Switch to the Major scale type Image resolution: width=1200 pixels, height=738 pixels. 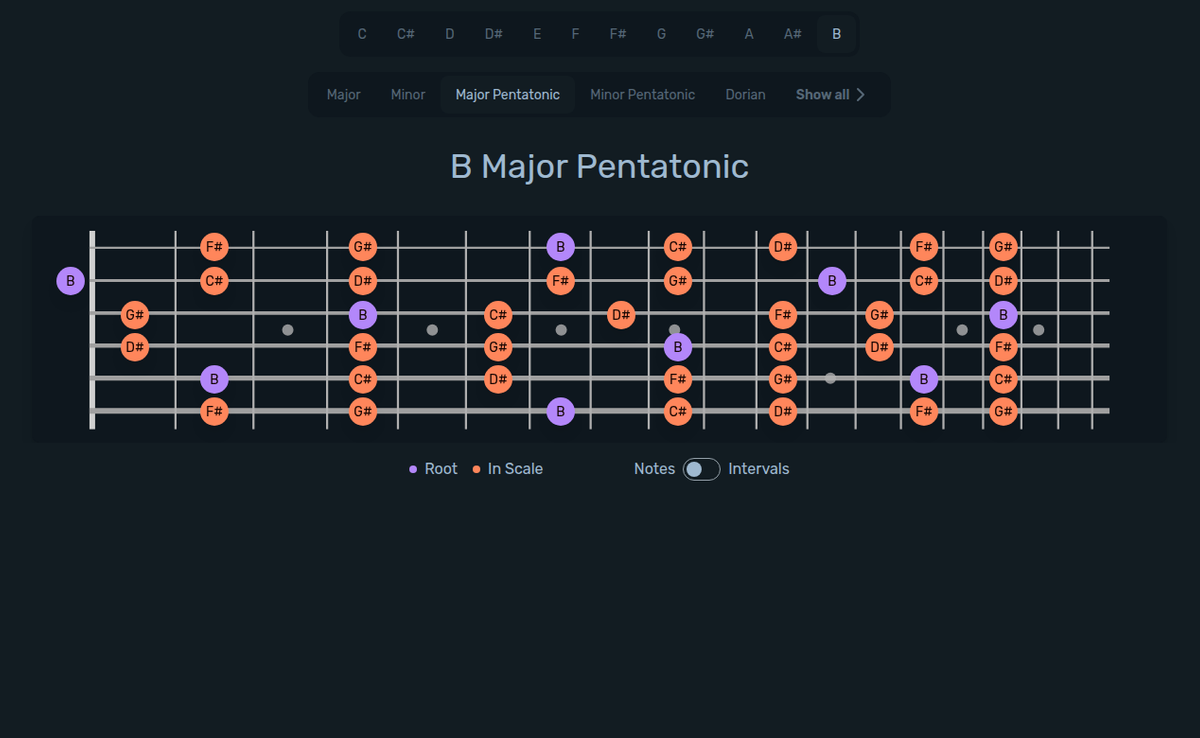[343, 94]
